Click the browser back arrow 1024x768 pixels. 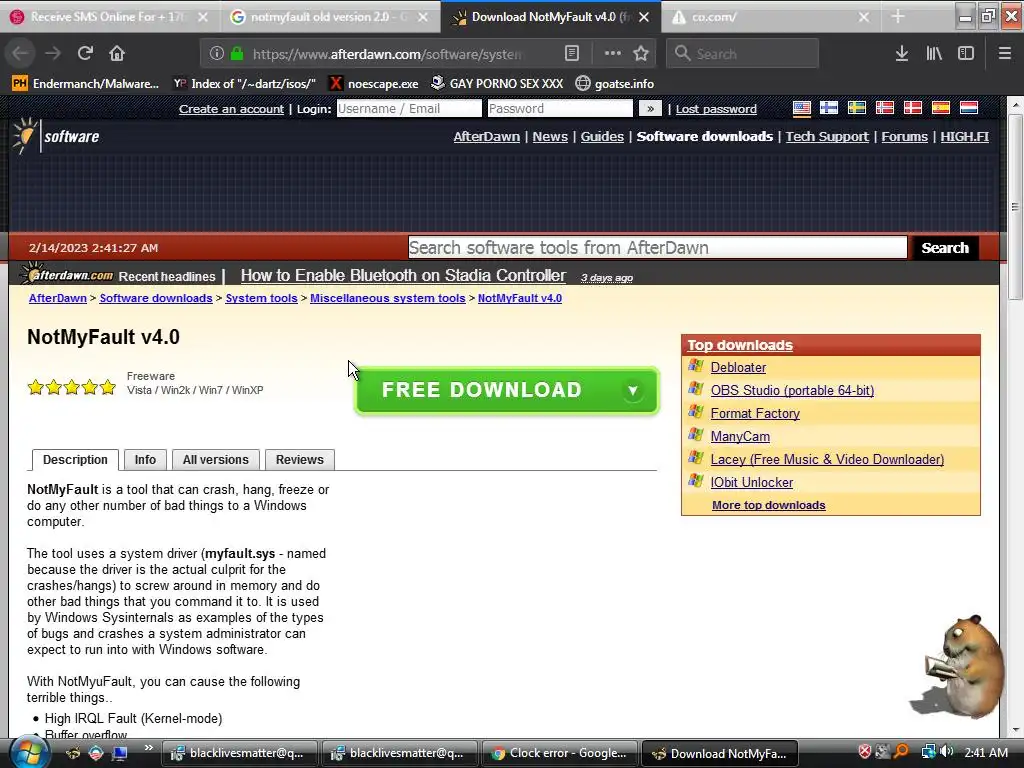[20, 53]
